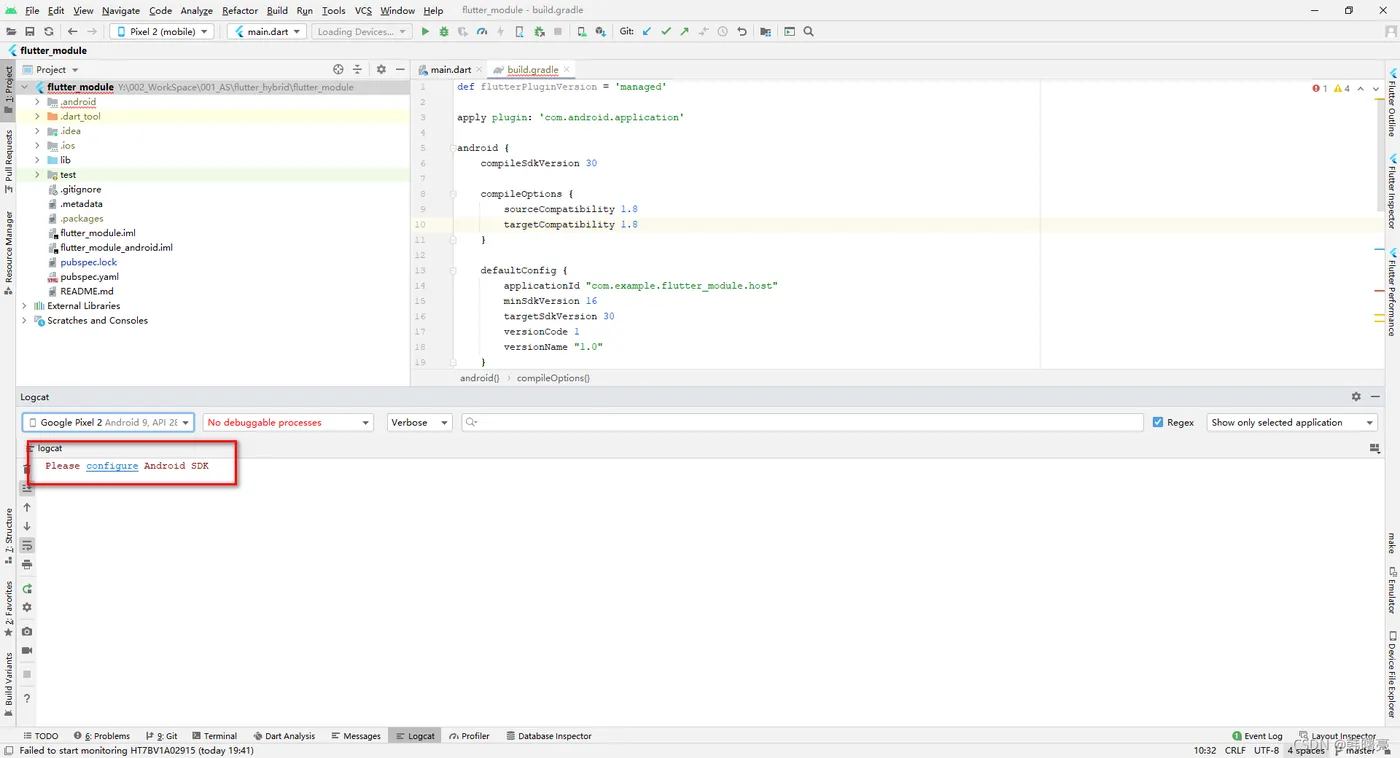Click the Back navigation arrow
1400x758 pixels.
tap(72, 32)
